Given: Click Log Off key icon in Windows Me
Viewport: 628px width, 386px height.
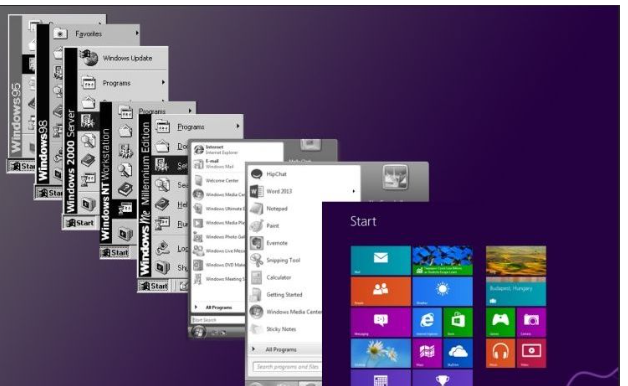Looking at the screenshot, I should (x=163, y=248).
